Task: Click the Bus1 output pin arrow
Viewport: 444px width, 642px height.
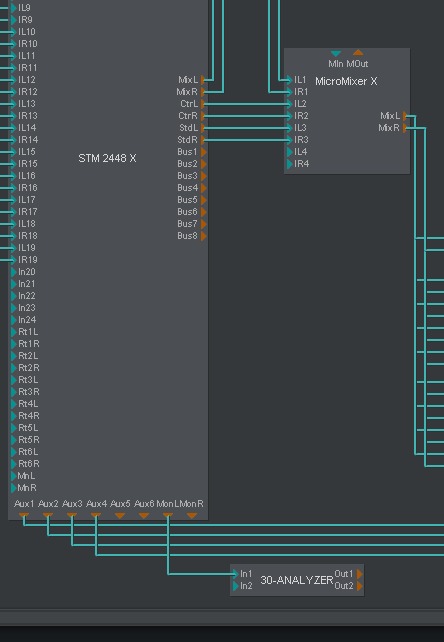Action: point(204,152)
